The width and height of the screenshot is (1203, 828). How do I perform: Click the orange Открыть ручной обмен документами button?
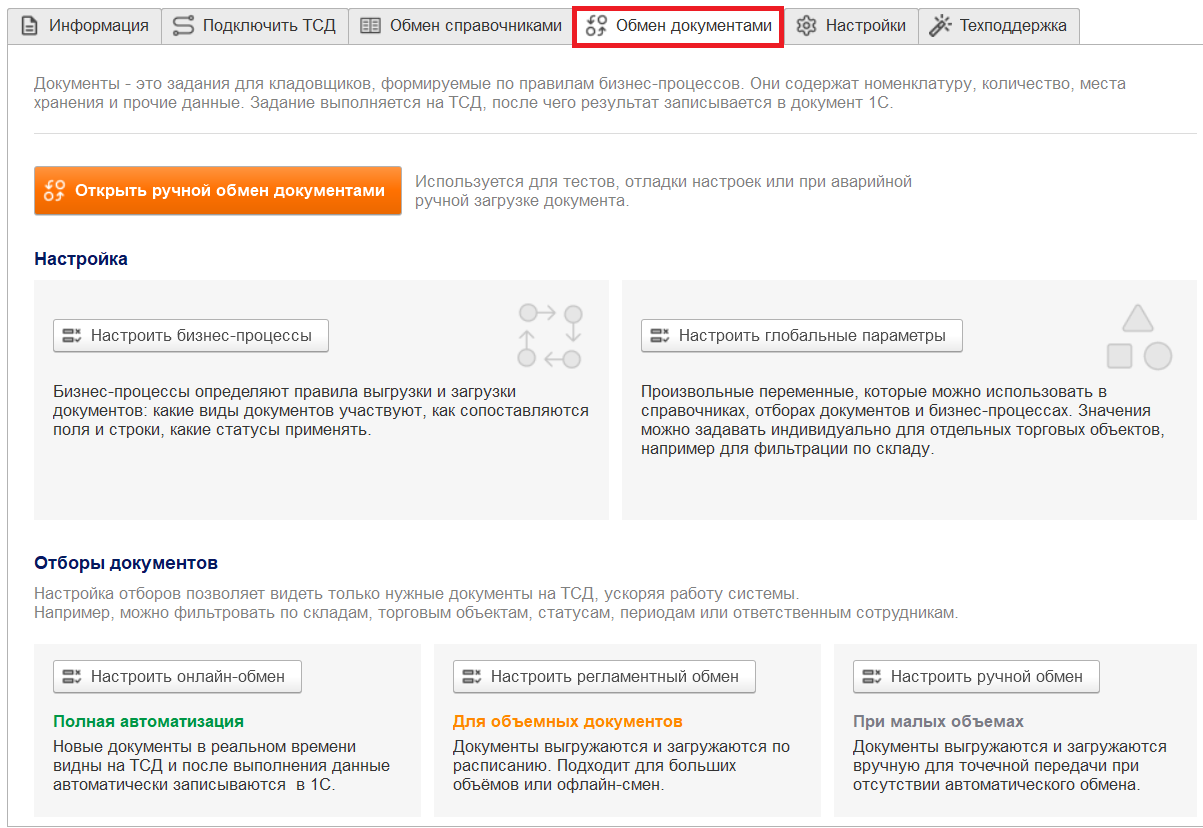(218, 190)
